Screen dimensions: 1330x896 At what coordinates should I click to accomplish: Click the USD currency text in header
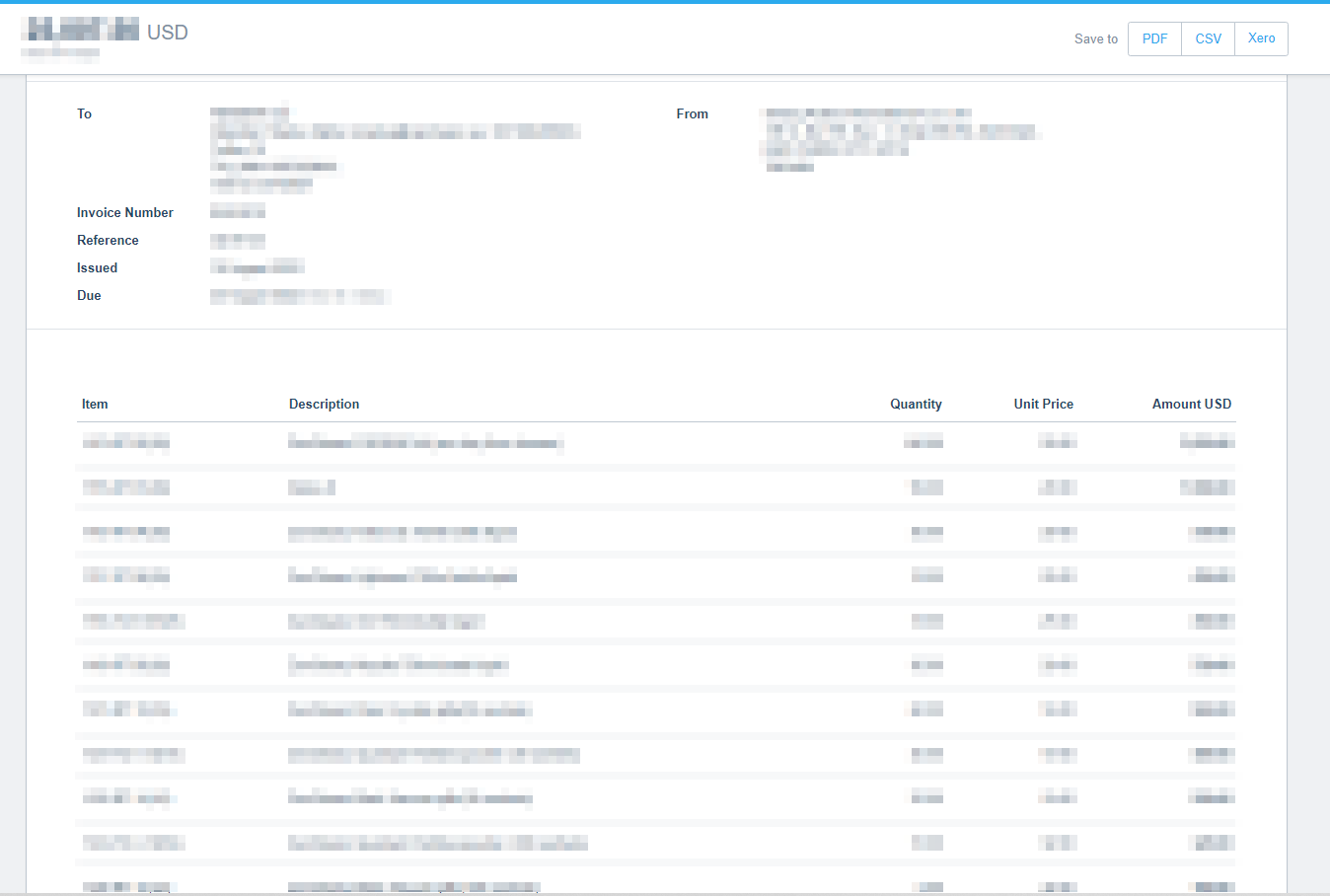tap(167, 33)
